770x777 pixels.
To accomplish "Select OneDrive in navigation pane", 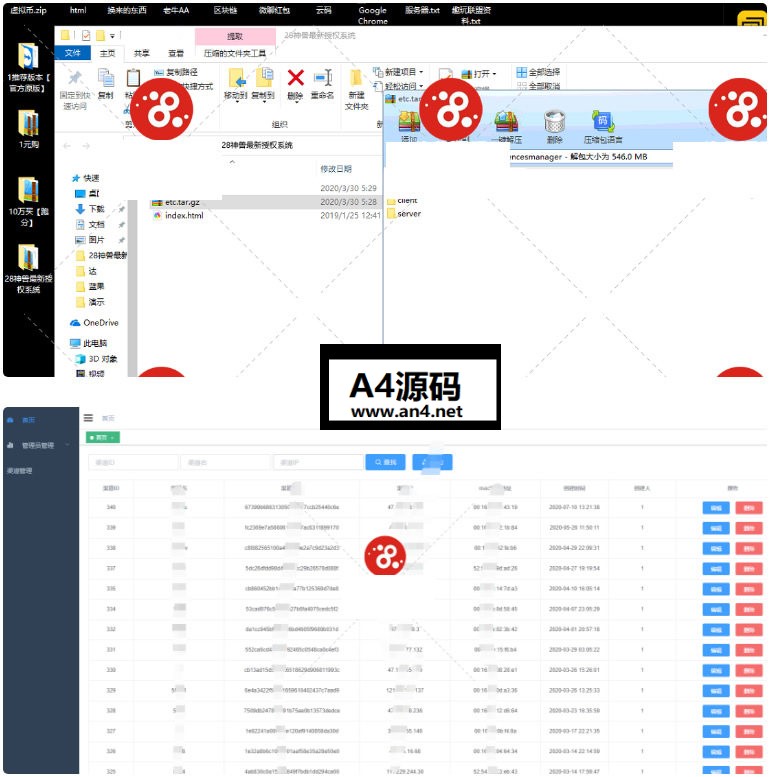I will click(99, 323).
